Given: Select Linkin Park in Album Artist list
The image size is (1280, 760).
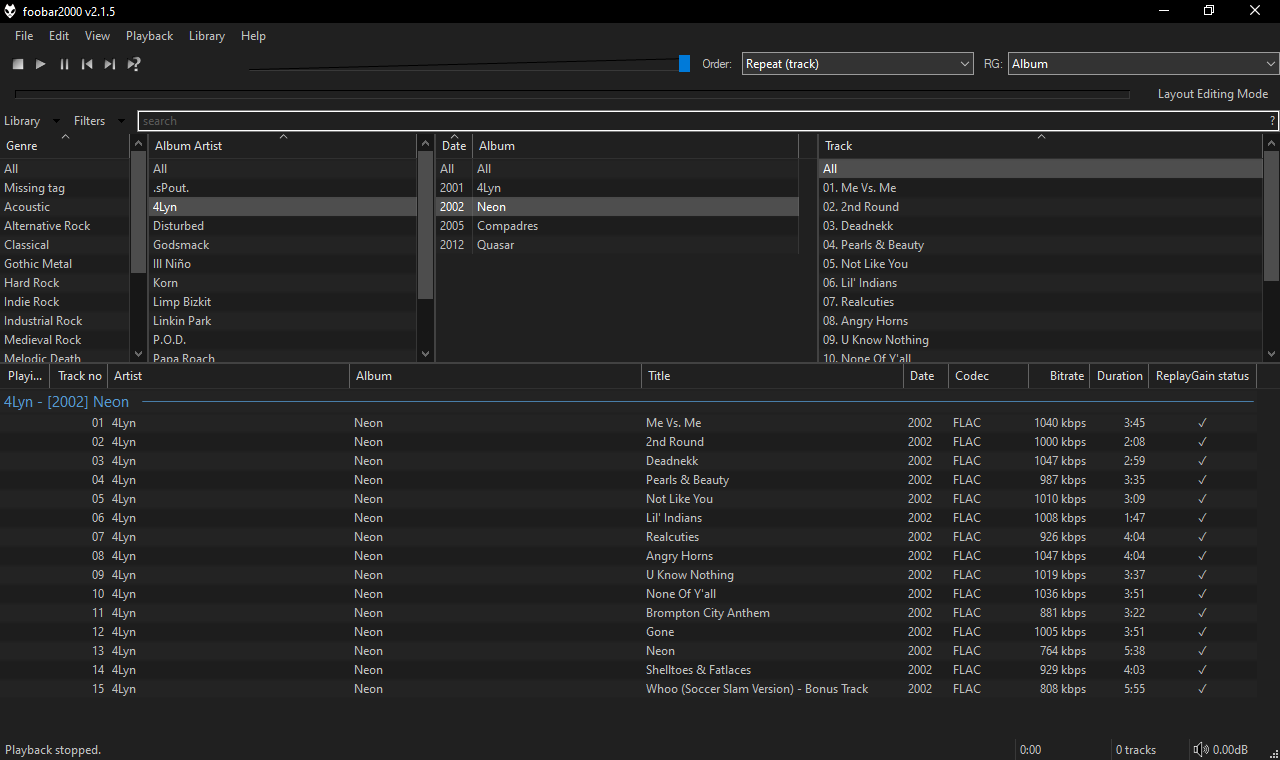Looking at the screenshot, I should [283, 321].
